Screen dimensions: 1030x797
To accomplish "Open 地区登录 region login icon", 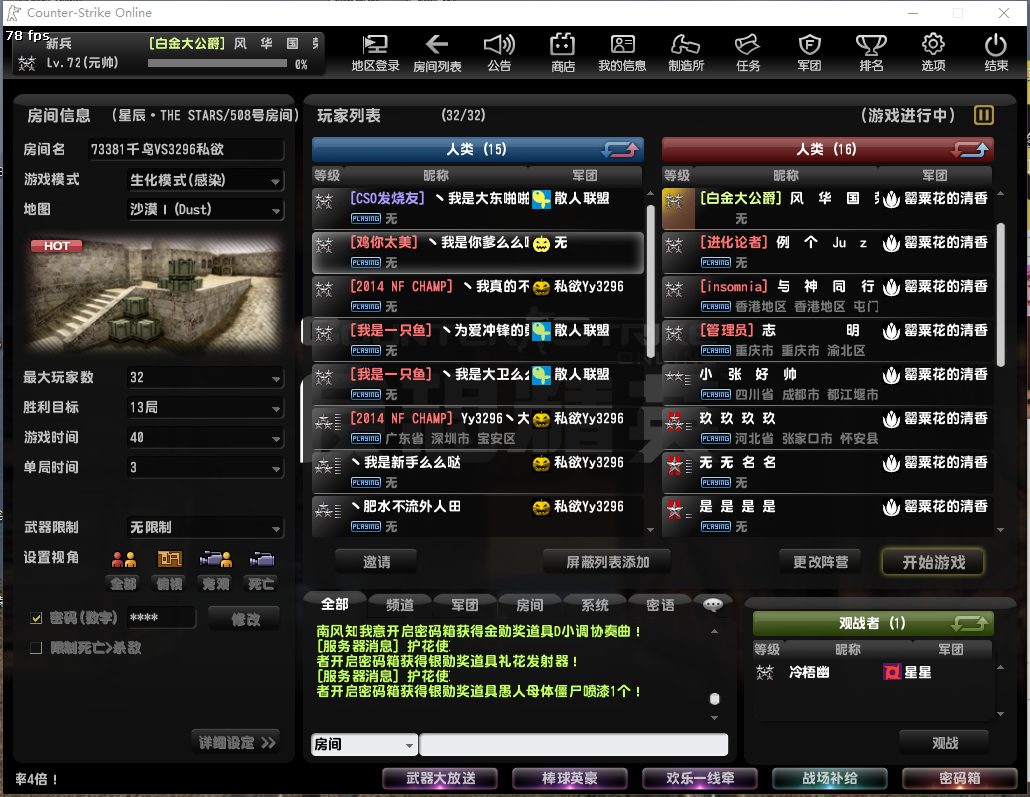I will coord(375,53).
